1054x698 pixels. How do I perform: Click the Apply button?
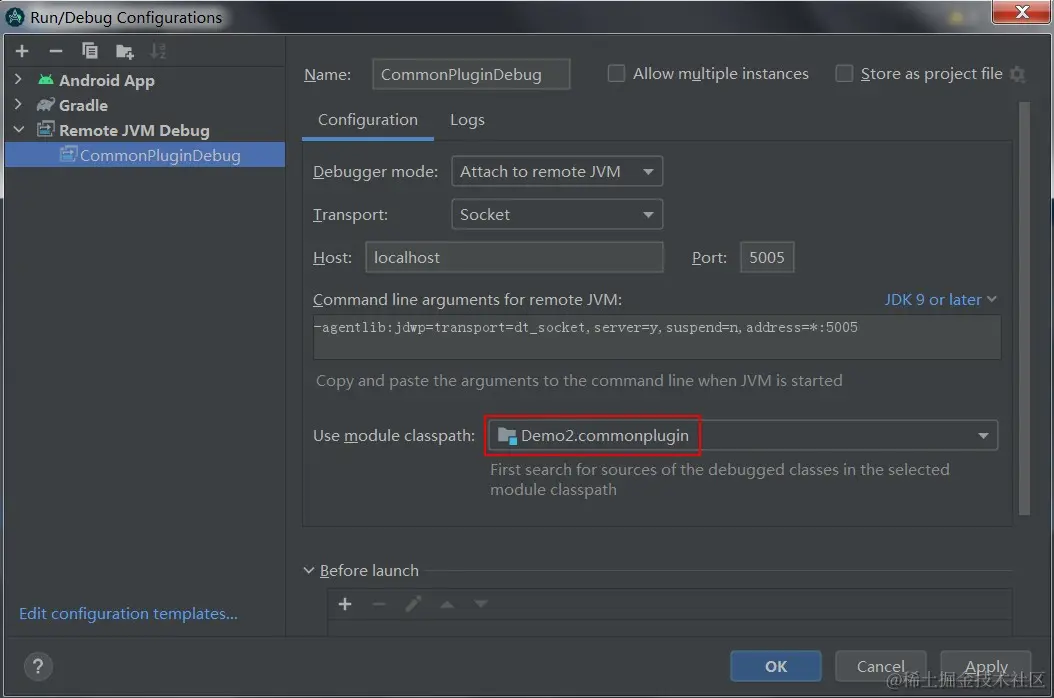(x=985, y=666)
